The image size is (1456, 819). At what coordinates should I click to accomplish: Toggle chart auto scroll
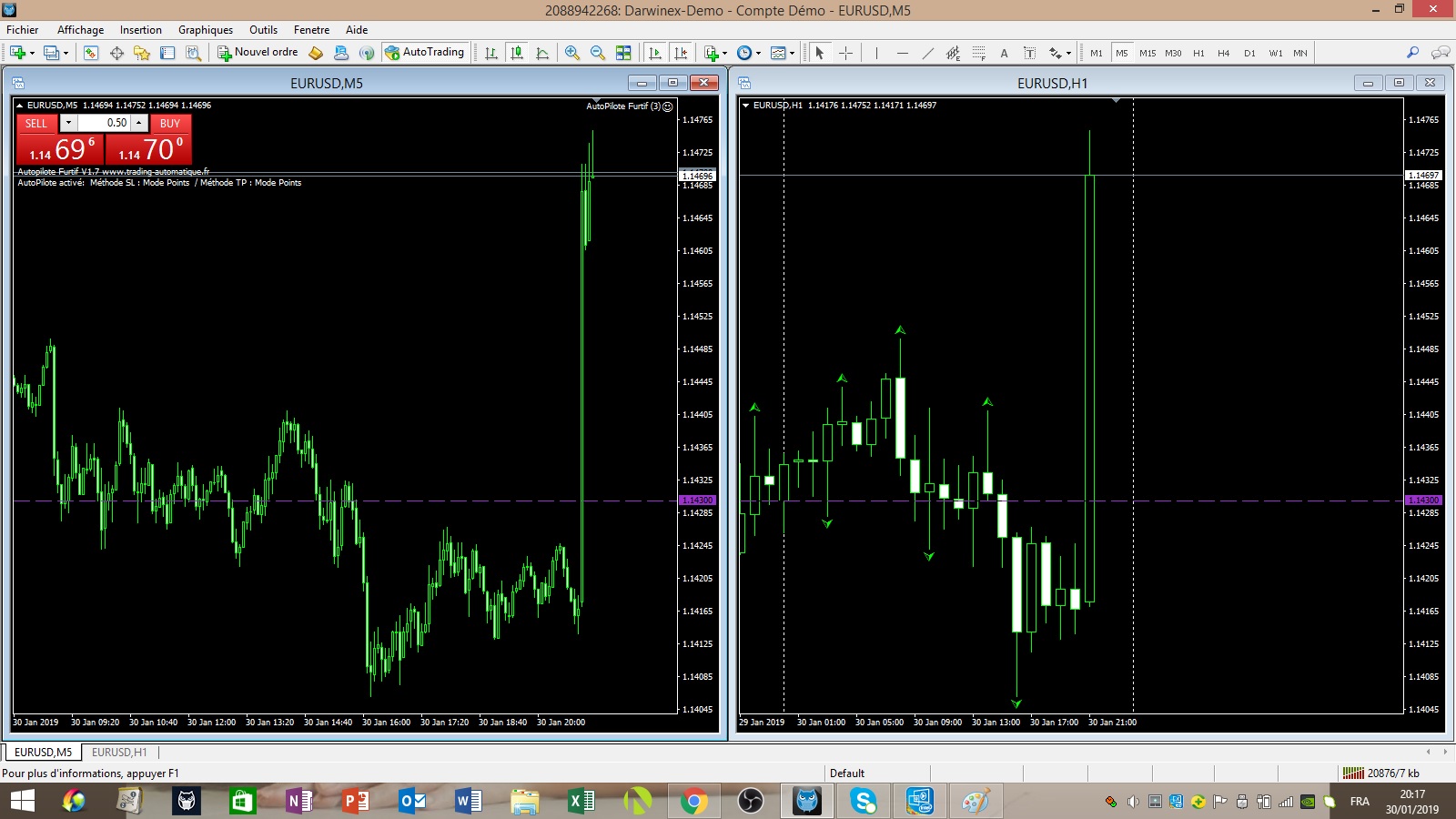(x=655, y=53)
